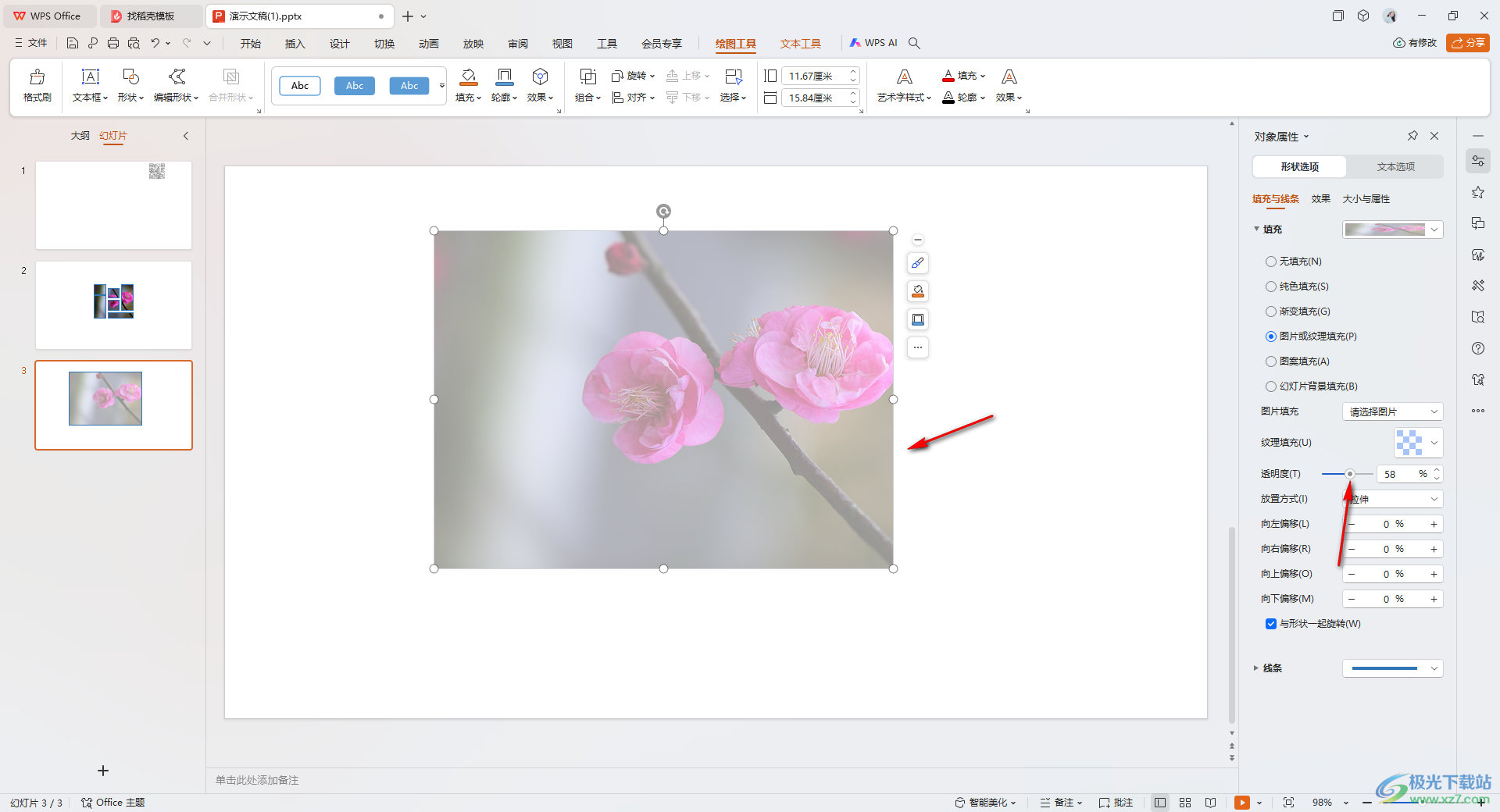Image resolution: width=1500 pixels, height=812 pixels.
Task: Open the Design (设计) ribbon tab
Action: pyautogui.click(x=339, y=44)
